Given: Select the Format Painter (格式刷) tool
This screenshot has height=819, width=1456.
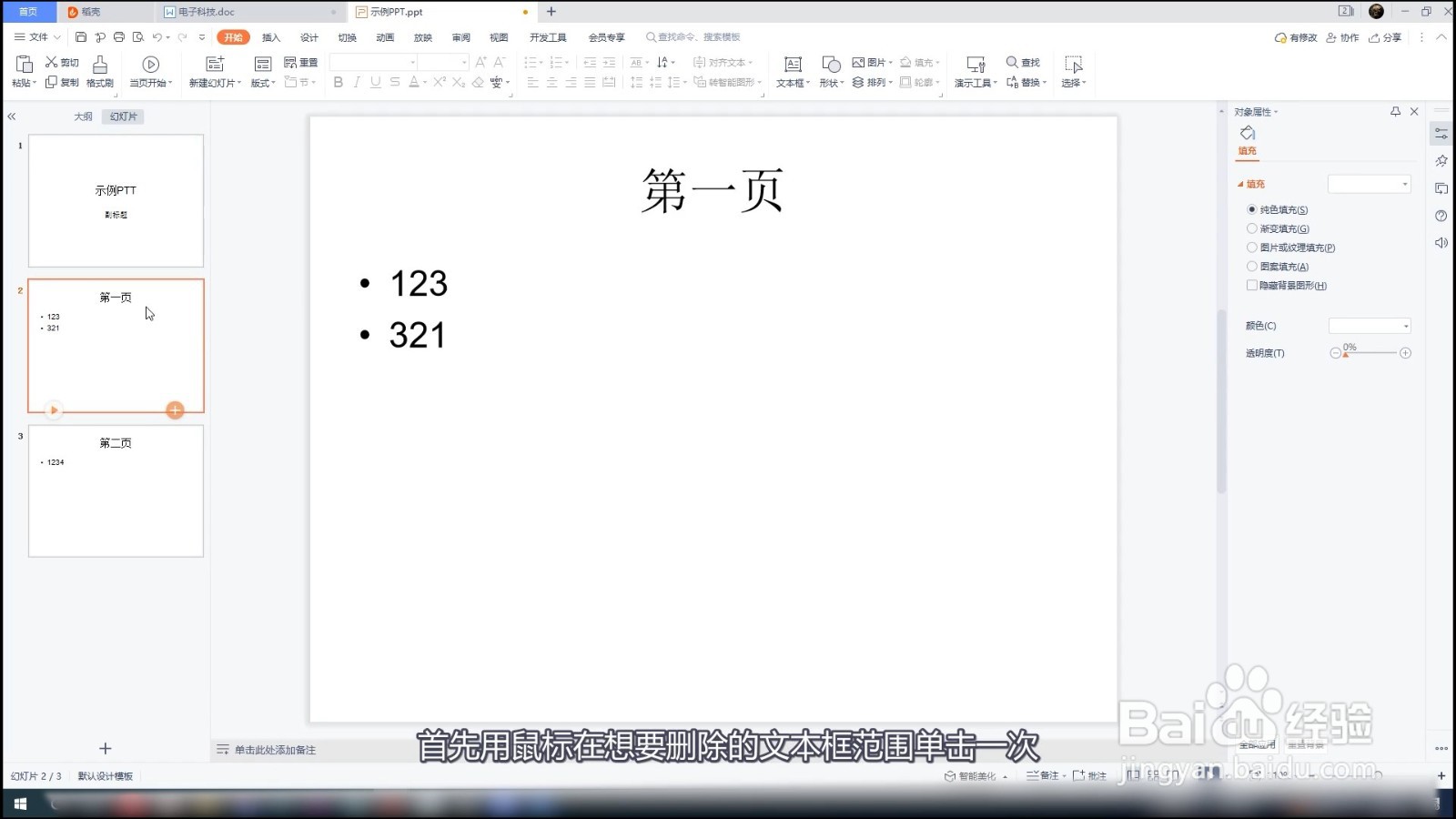Looking at the screenshot, I should [100, 73].
